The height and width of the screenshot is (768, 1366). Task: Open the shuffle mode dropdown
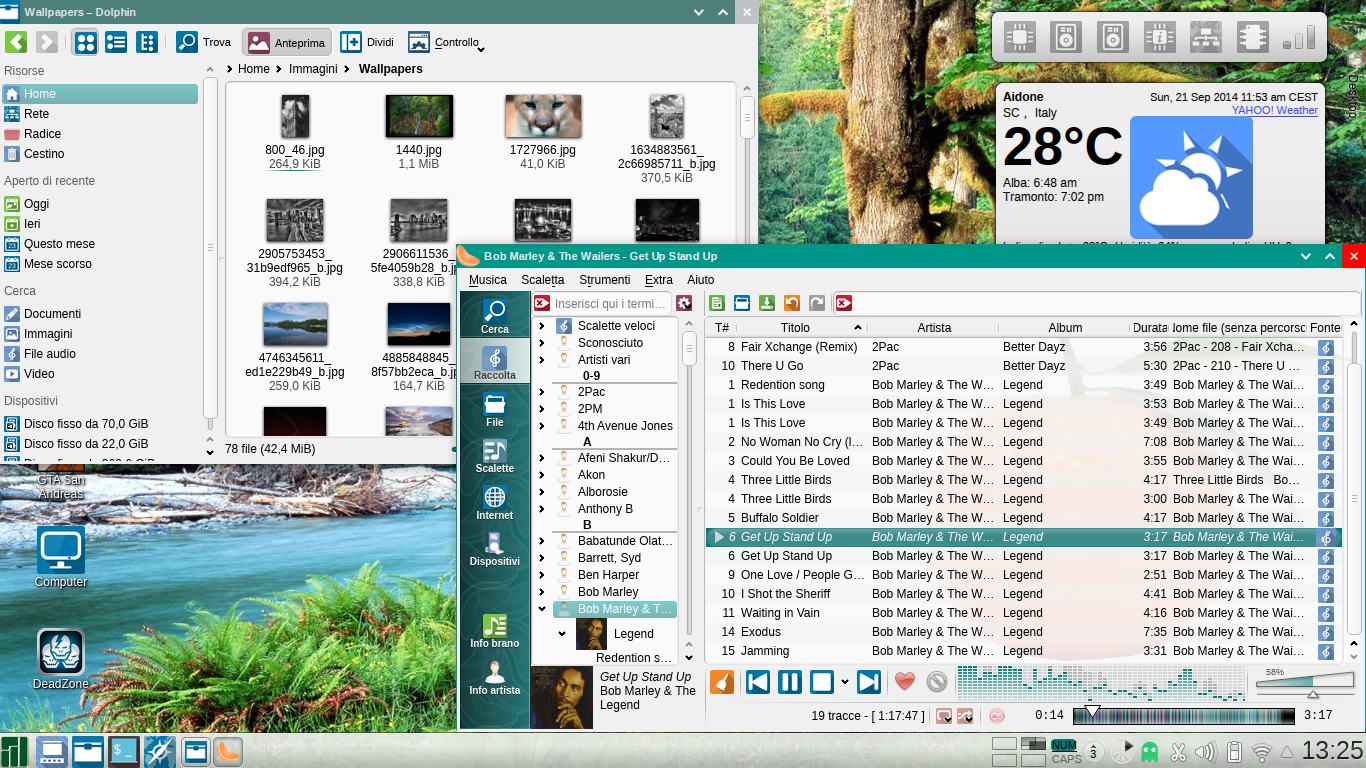pyautogui.click(x=965, y=716)
